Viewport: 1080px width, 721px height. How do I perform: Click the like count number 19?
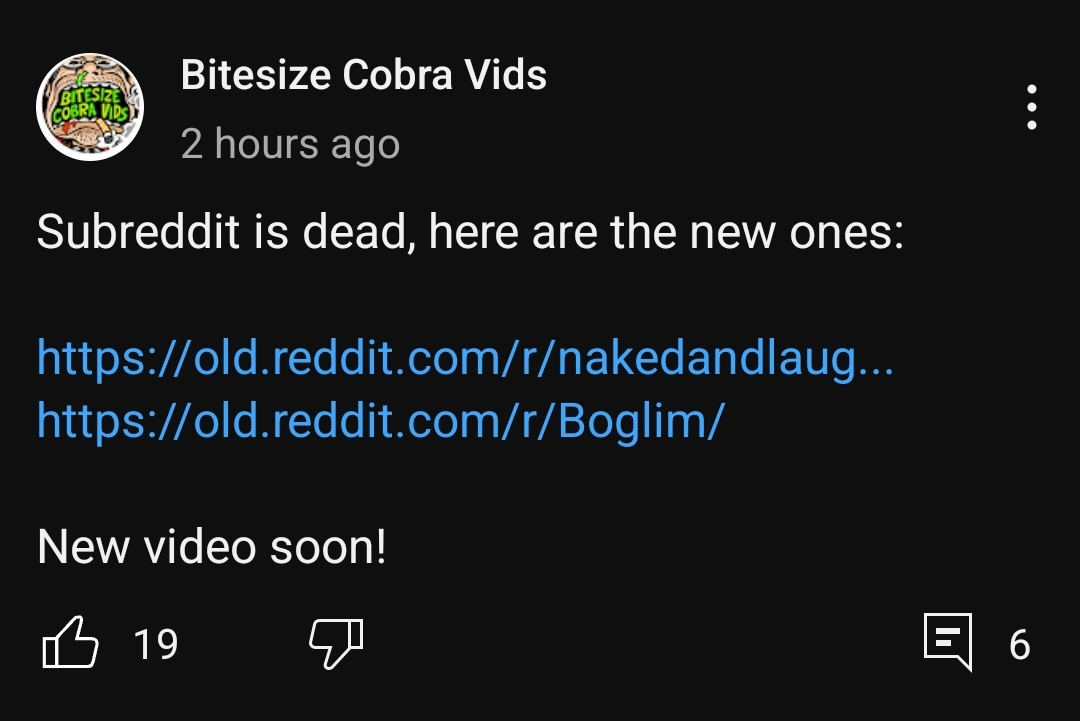tap(156, 645)
